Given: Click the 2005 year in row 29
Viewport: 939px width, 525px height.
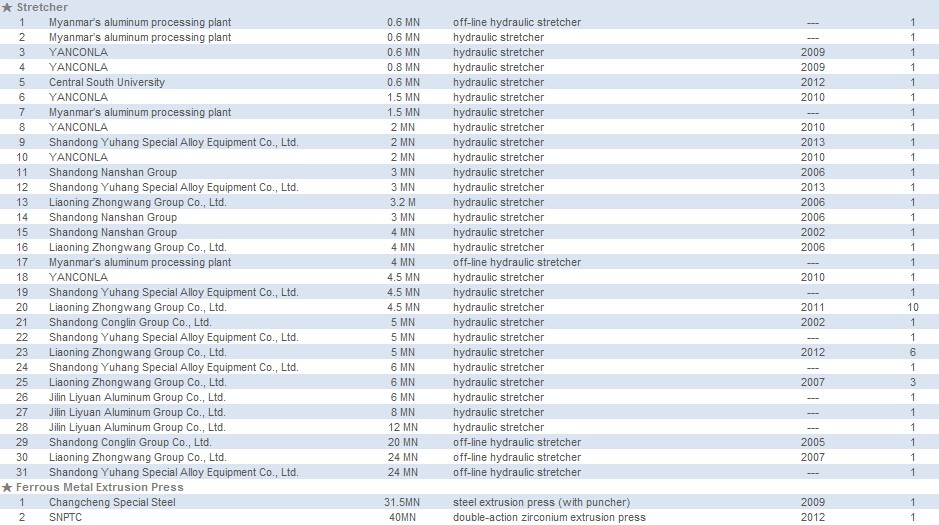Looking at the screenshot, I should (813, 442).
